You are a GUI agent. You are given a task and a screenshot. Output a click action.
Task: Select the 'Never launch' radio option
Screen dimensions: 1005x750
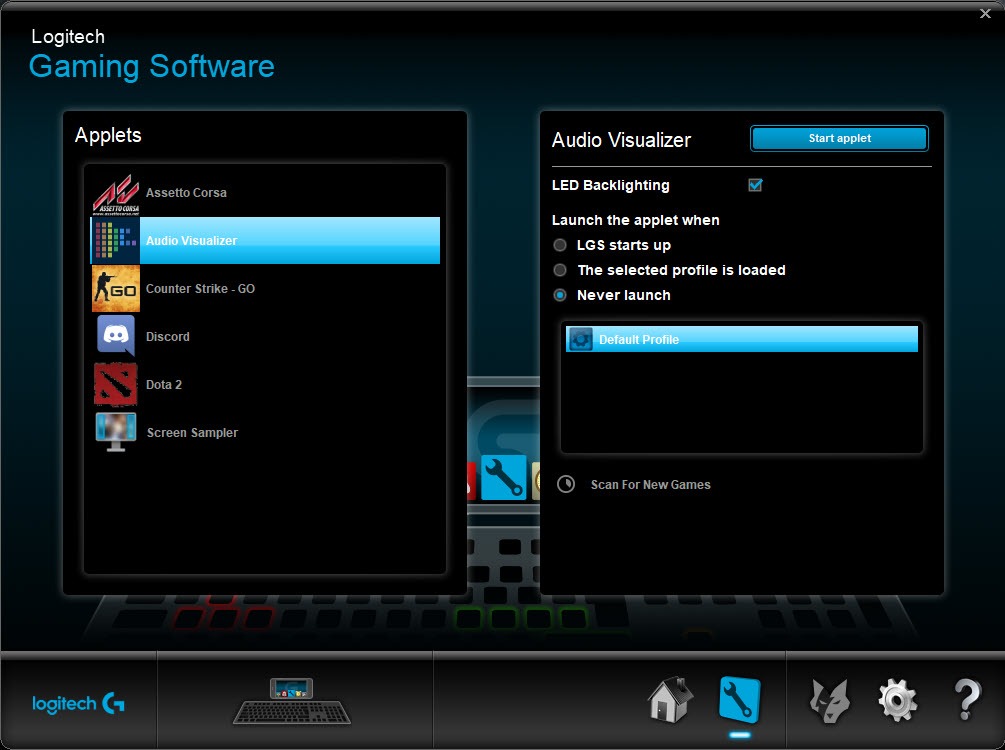click(x=560, y=295)
